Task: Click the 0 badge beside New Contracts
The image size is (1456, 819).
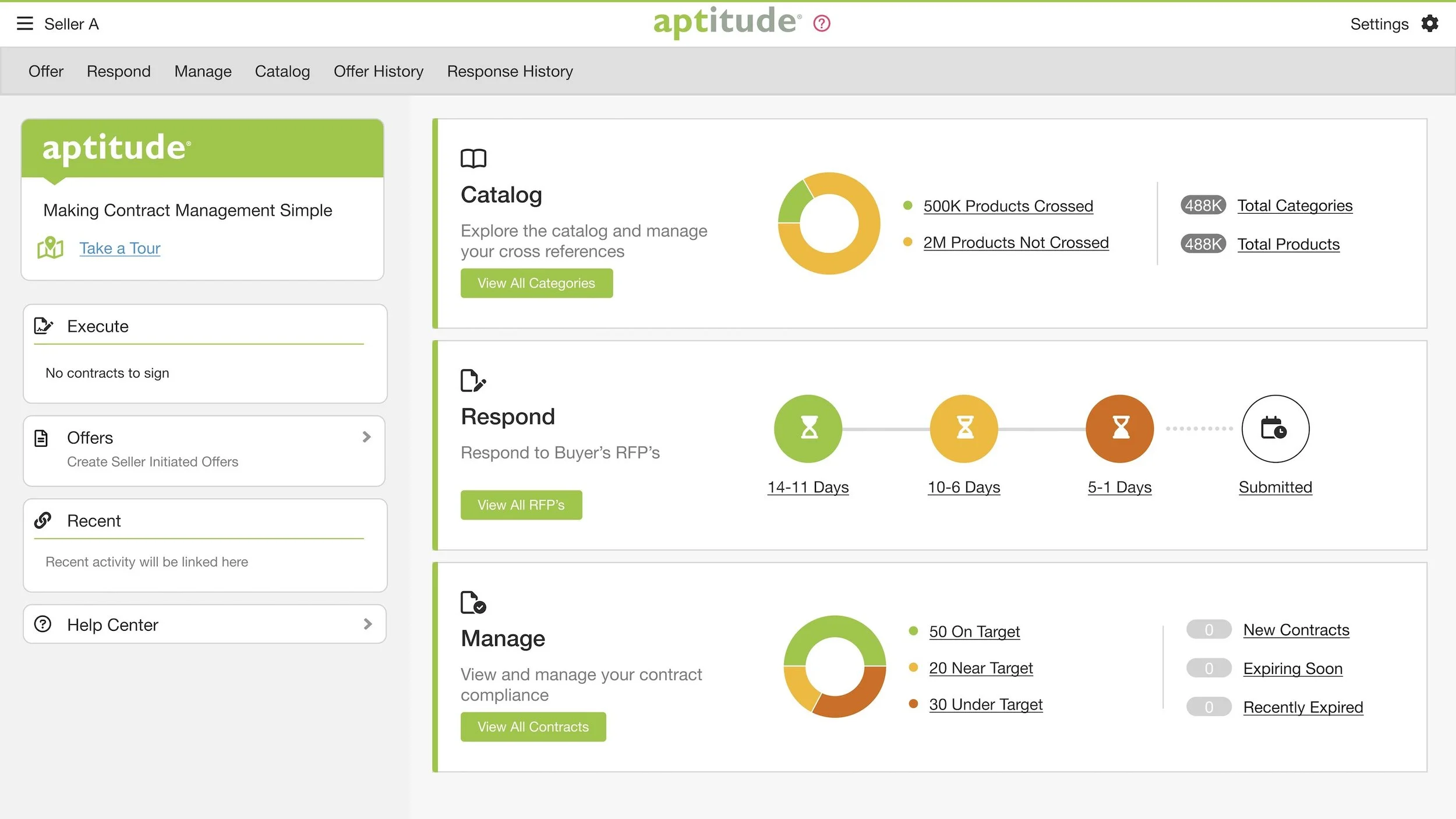Action: pyautogui.click(x=1209, y=629)
